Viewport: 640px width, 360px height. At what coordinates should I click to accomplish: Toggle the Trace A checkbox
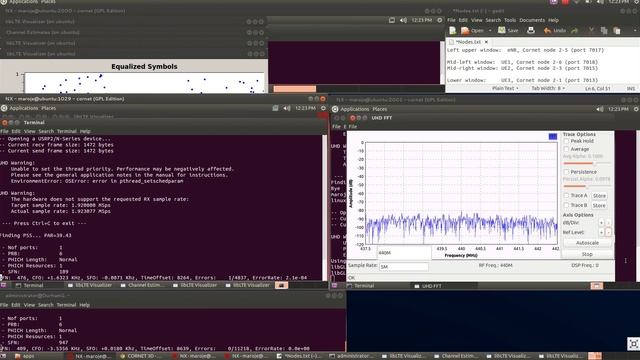[x=566, y=196]
